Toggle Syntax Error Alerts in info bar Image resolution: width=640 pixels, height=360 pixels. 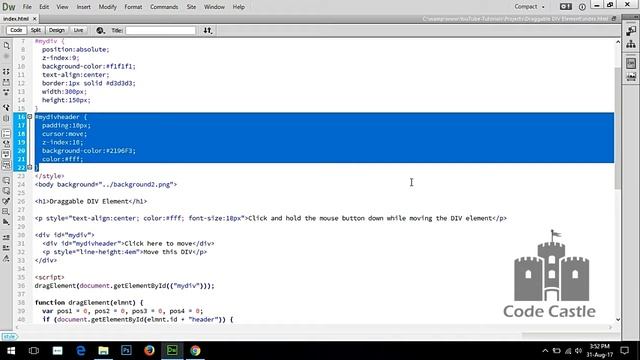coord(6,164)
